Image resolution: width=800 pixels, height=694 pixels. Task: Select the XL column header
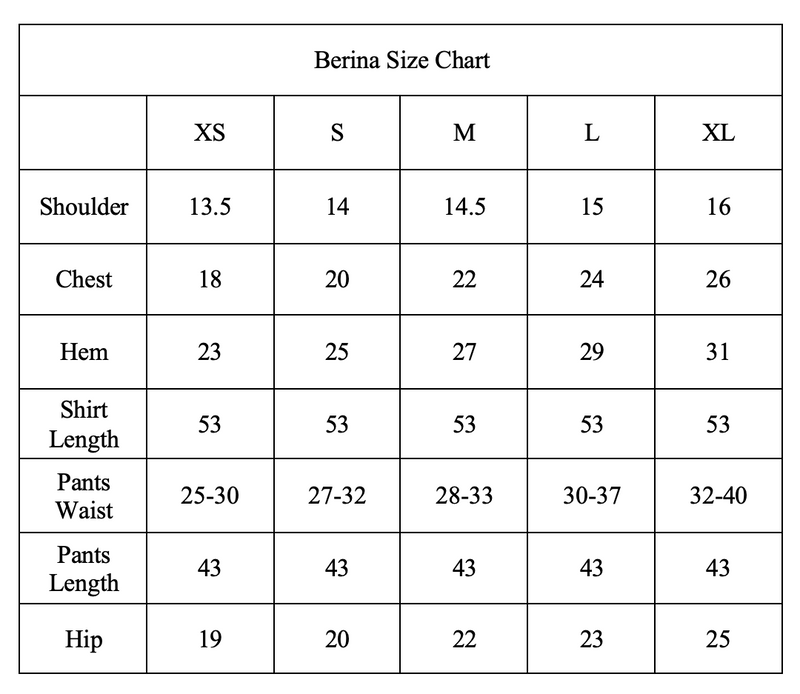(x=718, y=133)
